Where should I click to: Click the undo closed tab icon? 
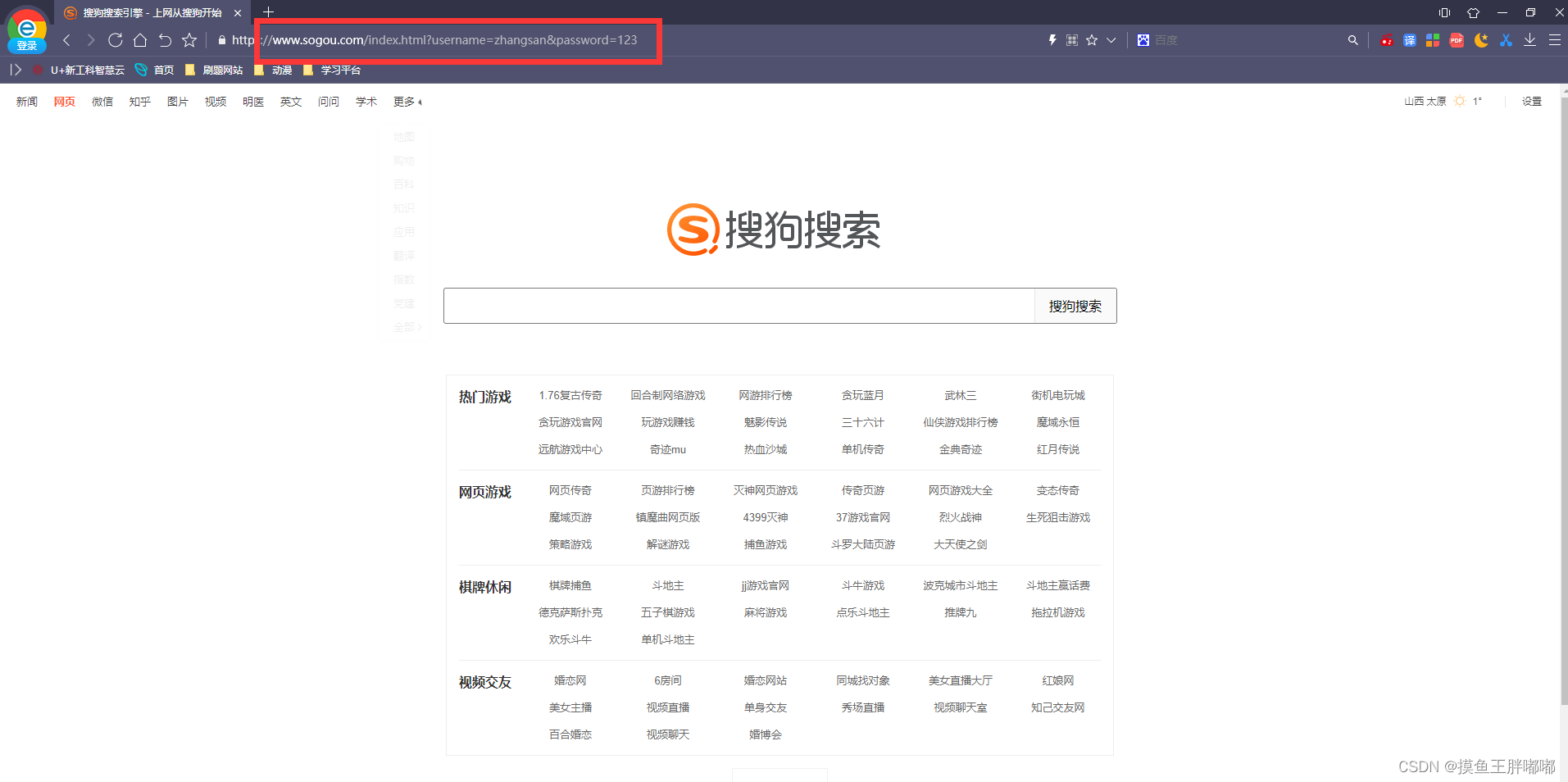[x=165, y=40]
